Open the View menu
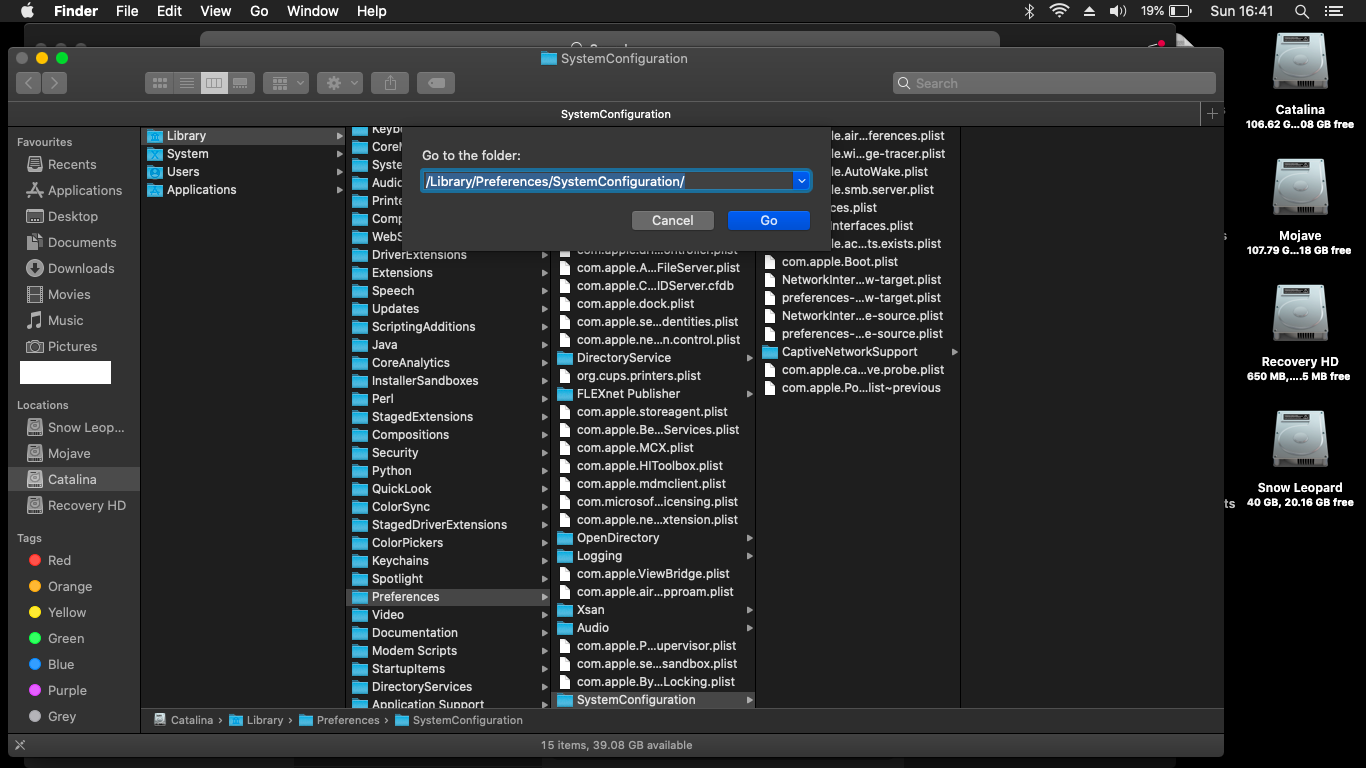 (216, 11)
